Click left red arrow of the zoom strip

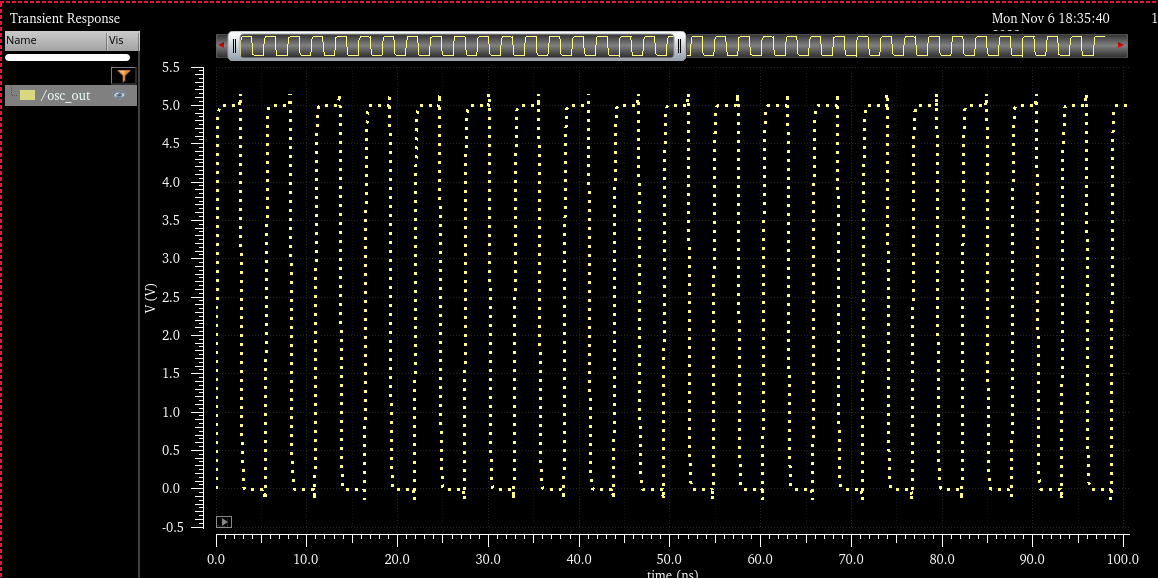coord(221,45)
